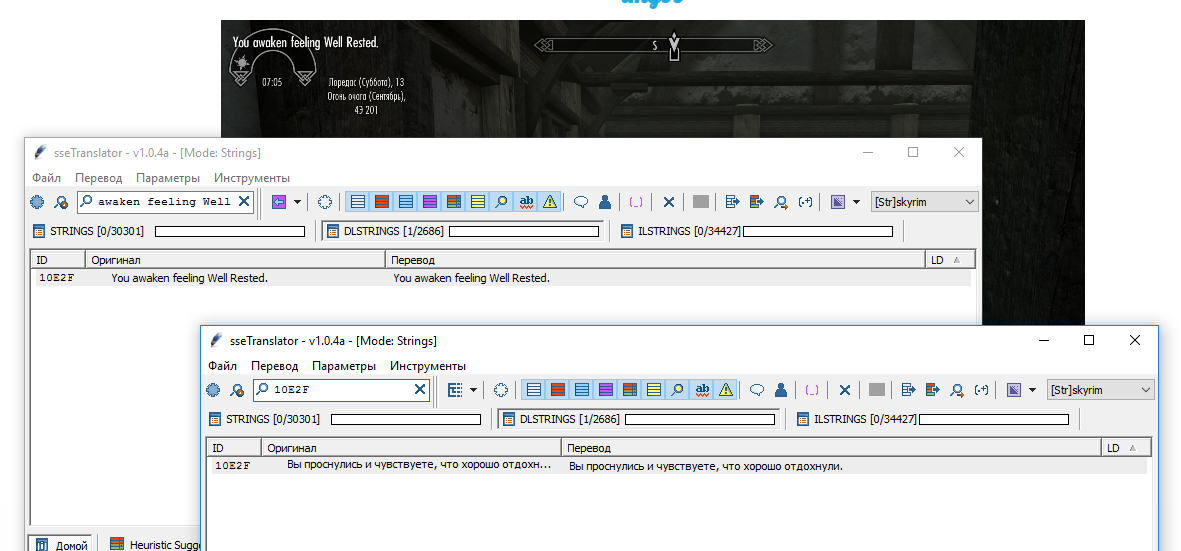
Task: Click 'awaken feeling Well' search field
Action: point(166,202)
